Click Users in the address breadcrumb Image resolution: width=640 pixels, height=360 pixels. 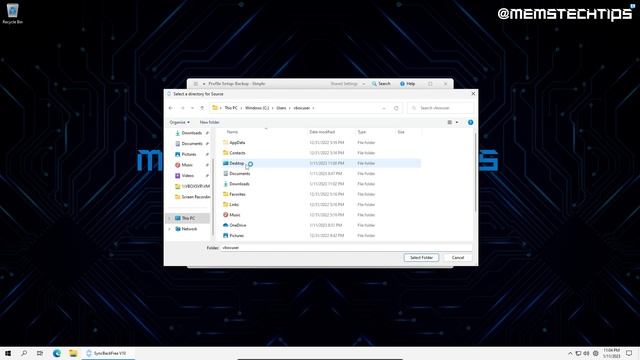click(x=281, y=108)
